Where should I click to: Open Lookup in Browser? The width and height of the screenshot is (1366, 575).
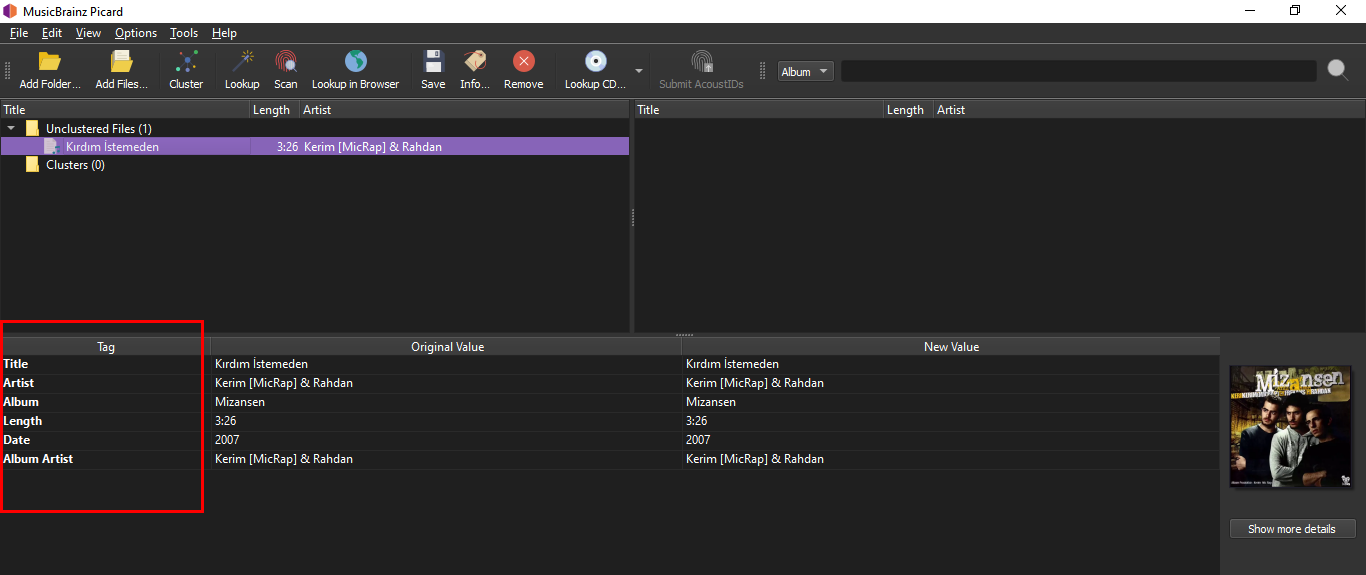point(355,63)
